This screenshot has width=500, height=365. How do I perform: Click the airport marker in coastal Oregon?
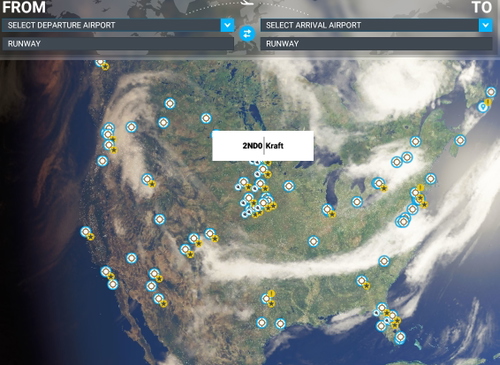(102, 161)
